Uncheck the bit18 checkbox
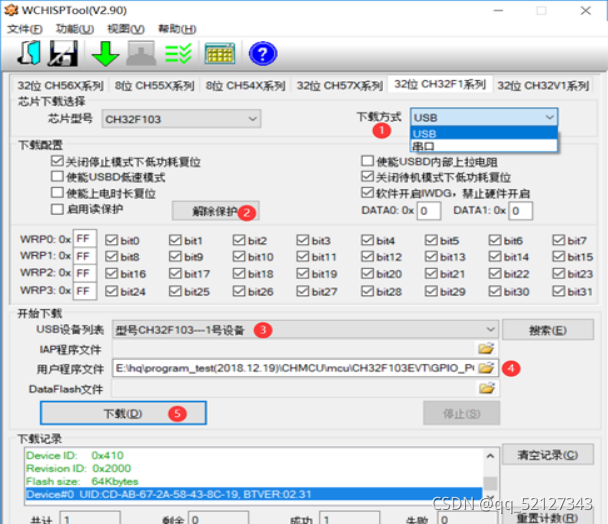The image size is (608, 524). pyautogui.click(x=239, y=273)
